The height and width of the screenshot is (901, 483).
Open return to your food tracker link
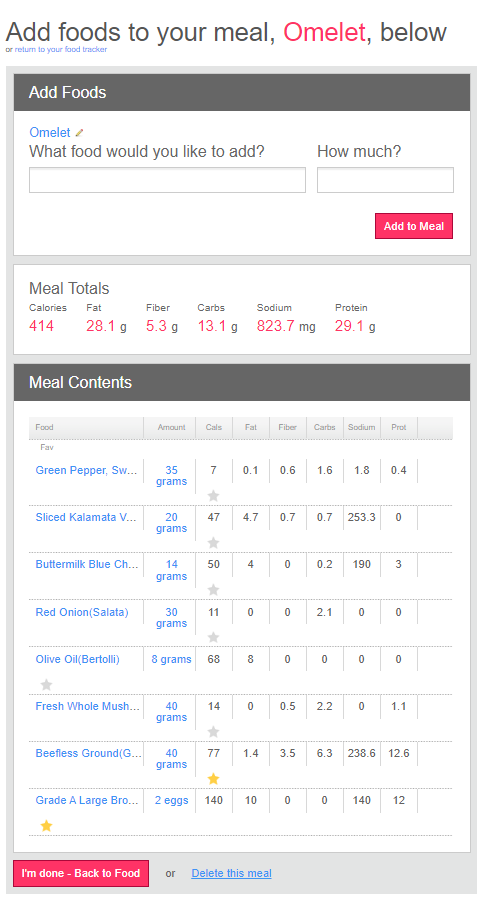[61, 49]
